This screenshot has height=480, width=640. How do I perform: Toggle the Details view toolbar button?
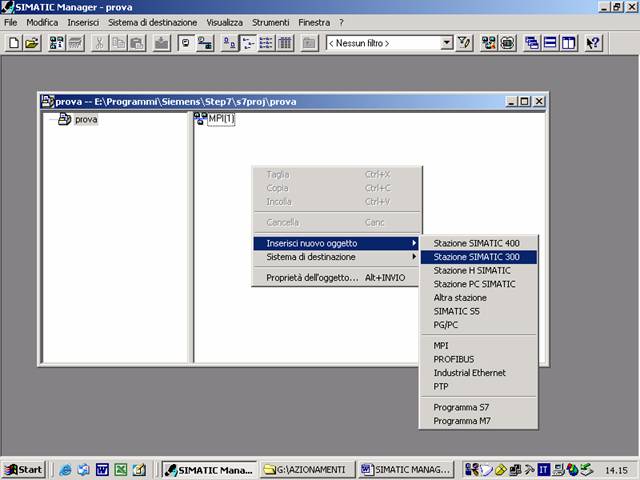(x=285, y=43)
